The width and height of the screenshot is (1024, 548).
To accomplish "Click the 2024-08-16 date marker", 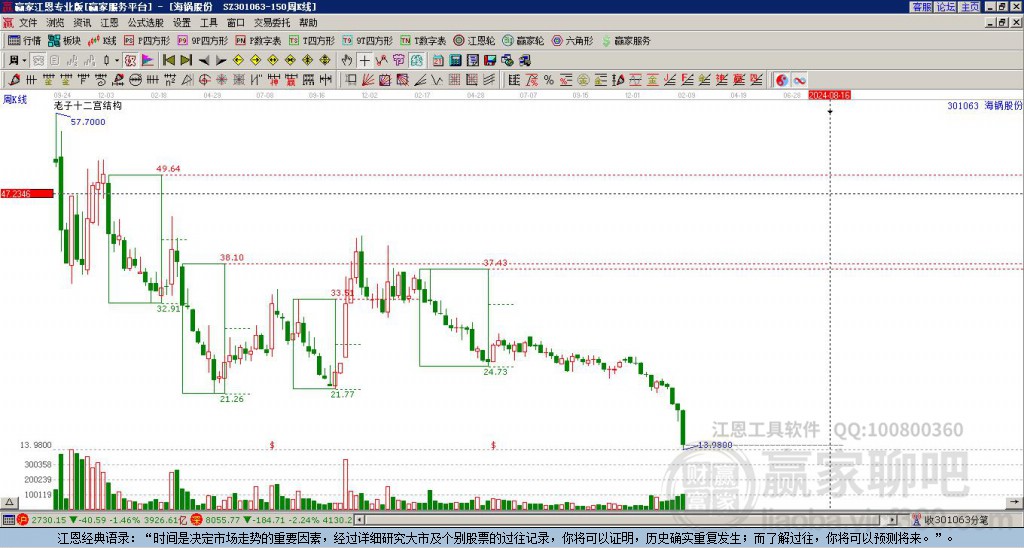I will (x=829, y=95).
